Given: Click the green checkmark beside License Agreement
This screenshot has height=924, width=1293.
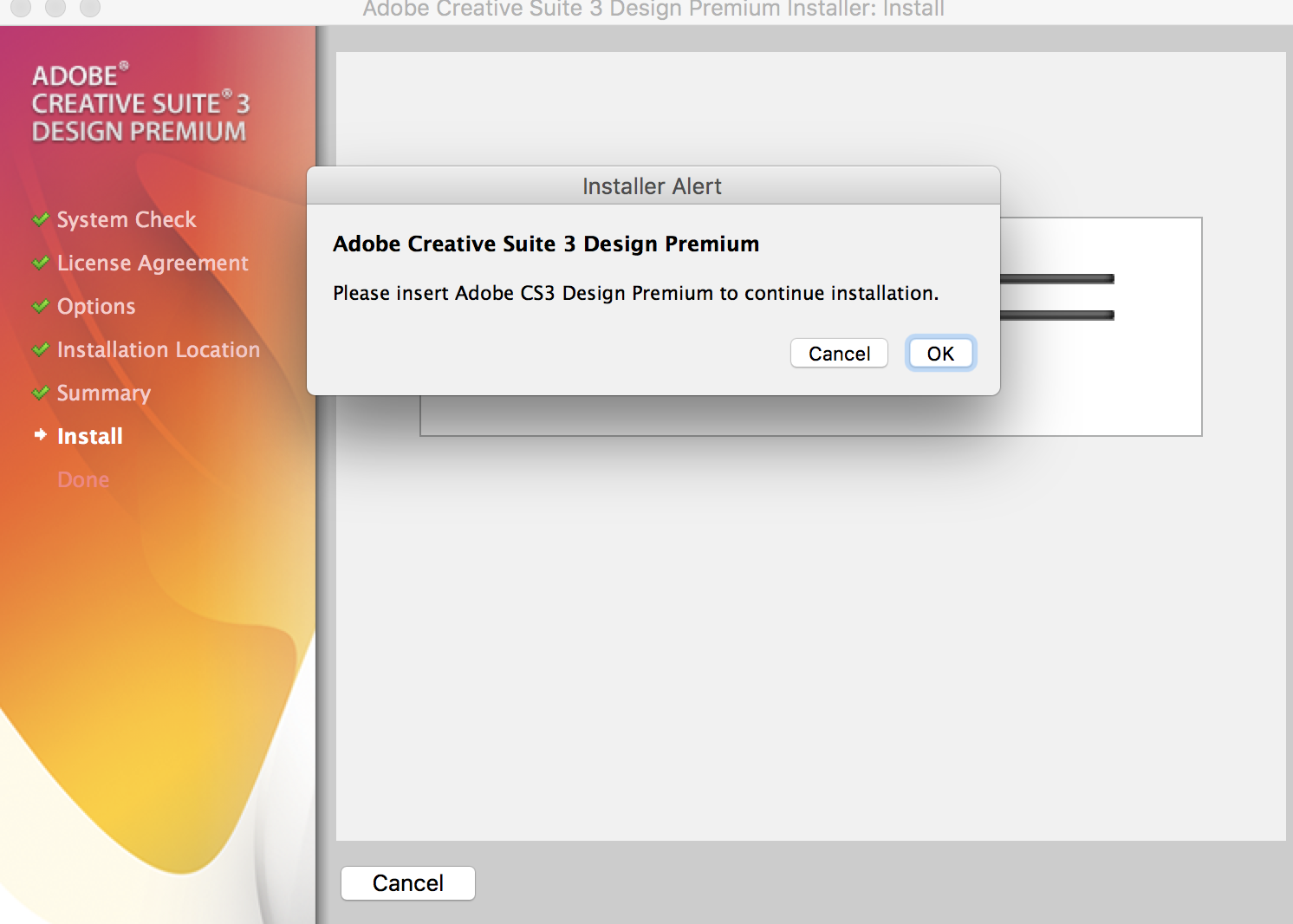Looking at the screenshot, I should pyautogui.click(x=40, y=263).
